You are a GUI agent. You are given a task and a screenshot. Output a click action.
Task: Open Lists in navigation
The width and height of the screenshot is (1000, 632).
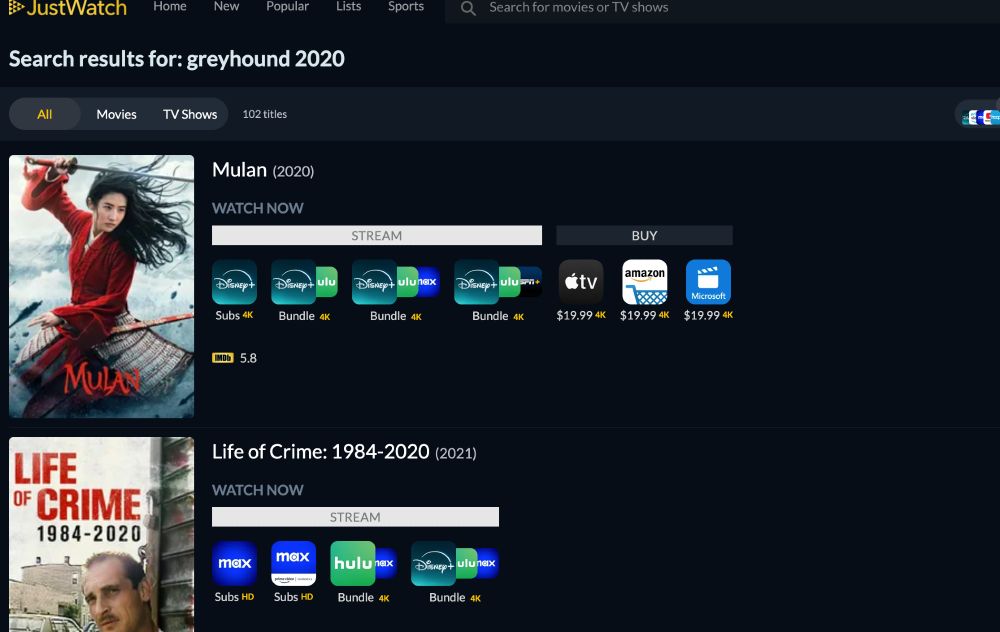pos(349,6)
